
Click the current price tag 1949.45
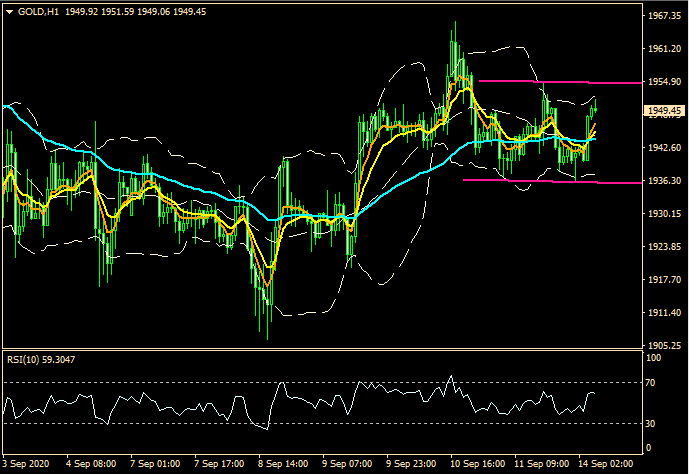point(664,110)
